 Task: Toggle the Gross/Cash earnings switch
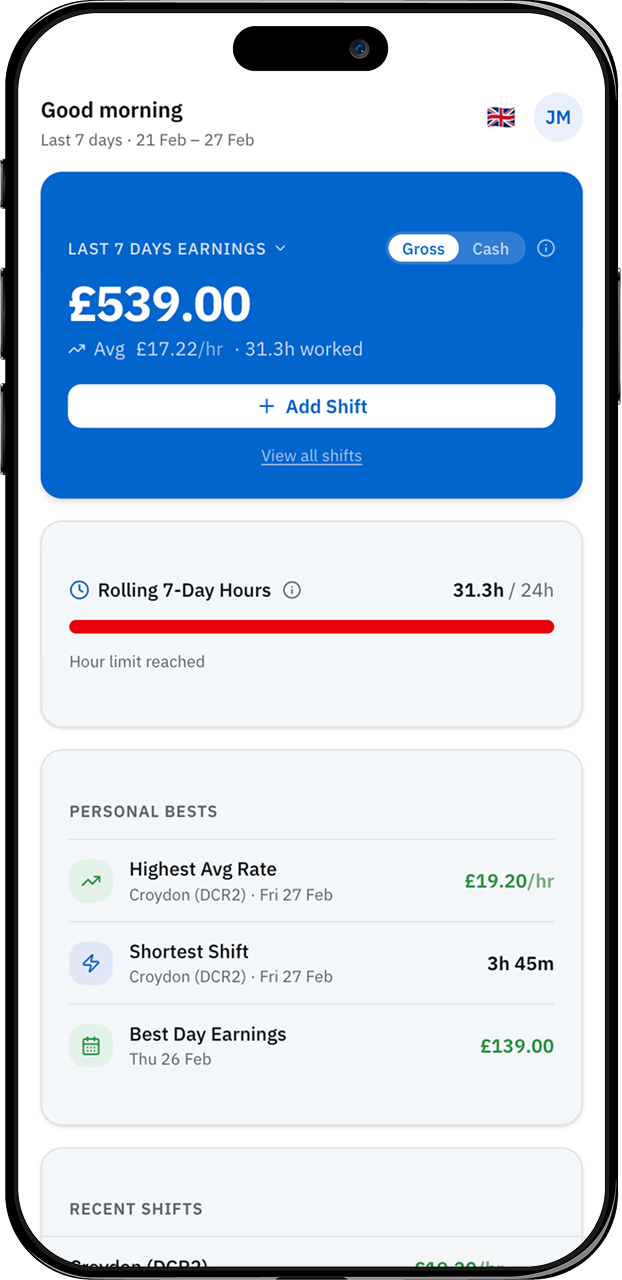[455, 248]
